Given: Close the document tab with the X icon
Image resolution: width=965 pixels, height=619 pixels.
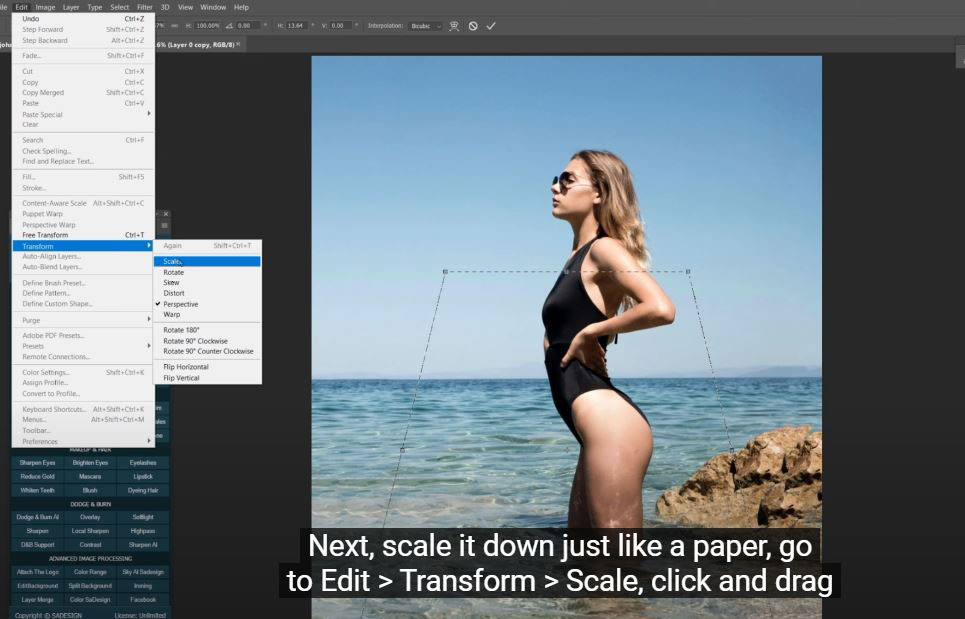Looking at the screenshot, I should tap(238, 44).
